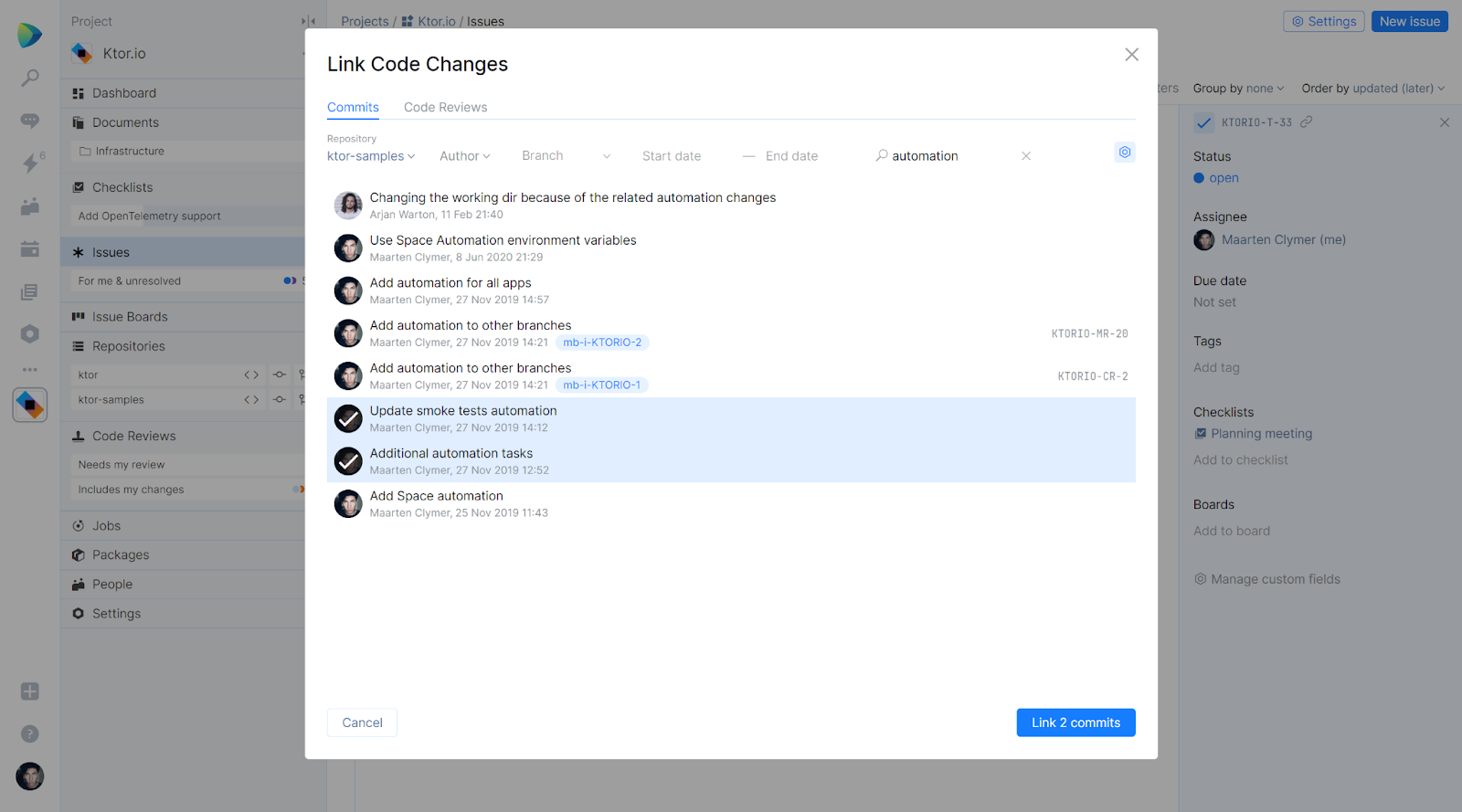Open the Help question mark icon

30,733
